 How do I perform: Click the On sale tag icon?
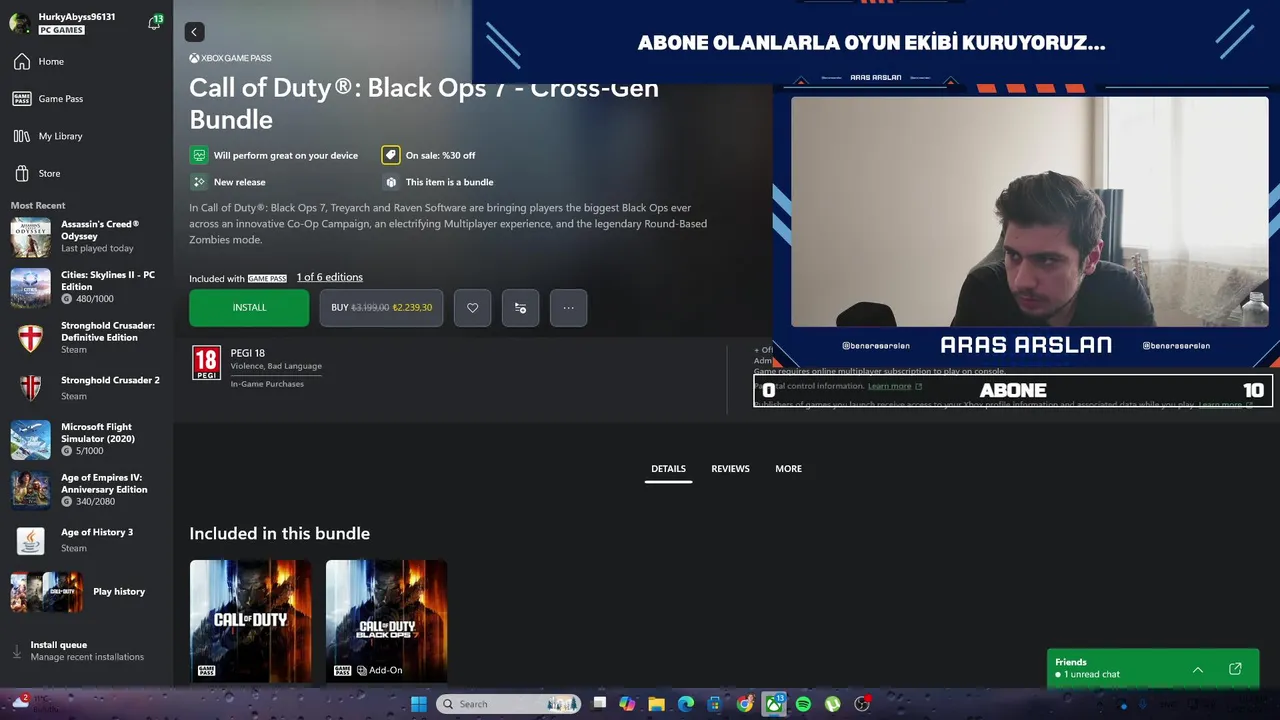pos(390,155)
